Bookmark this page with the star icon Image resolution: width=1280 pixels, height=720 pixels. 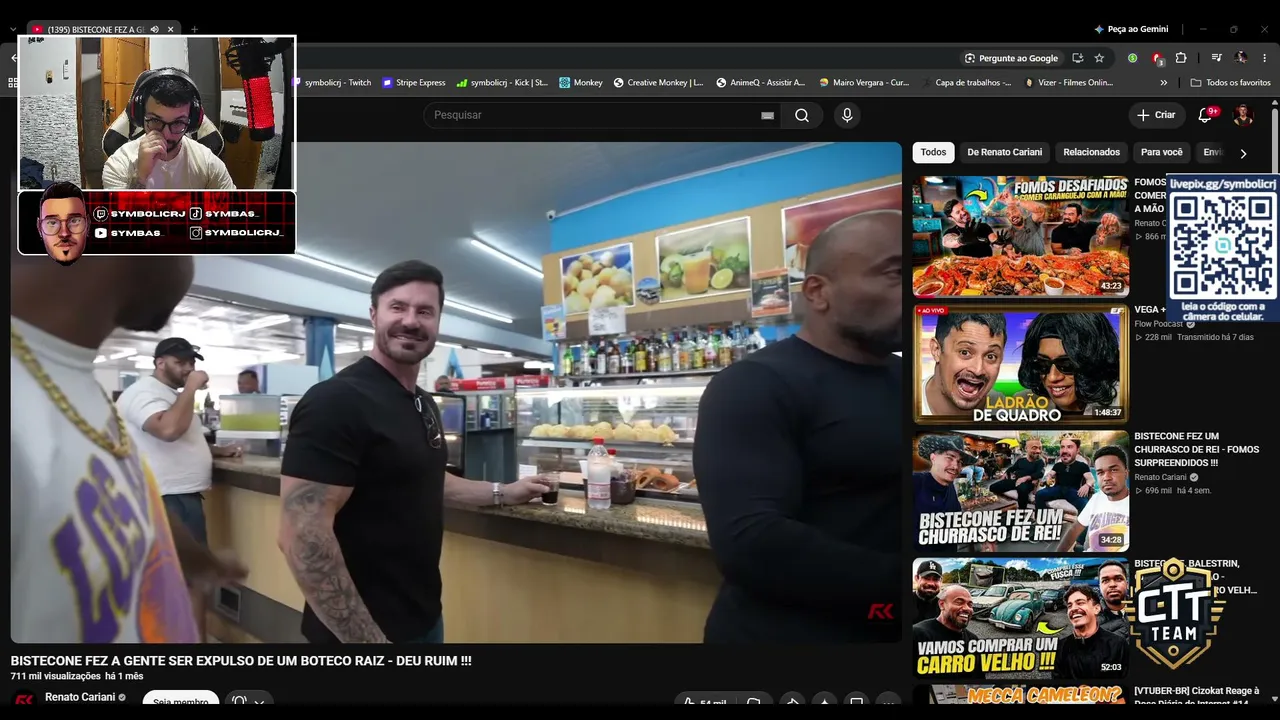1099,58
